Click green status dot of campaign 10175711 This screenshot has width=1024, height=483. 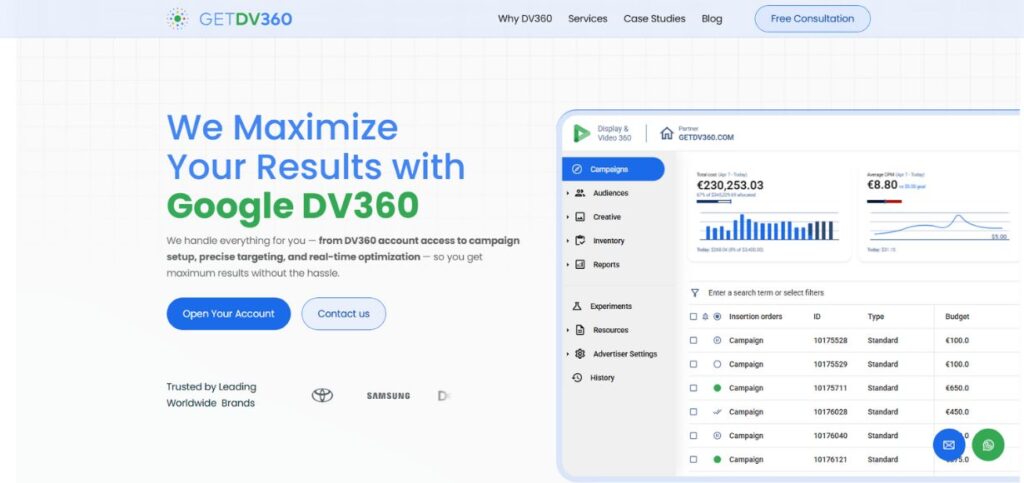click(x=717, y=388)
